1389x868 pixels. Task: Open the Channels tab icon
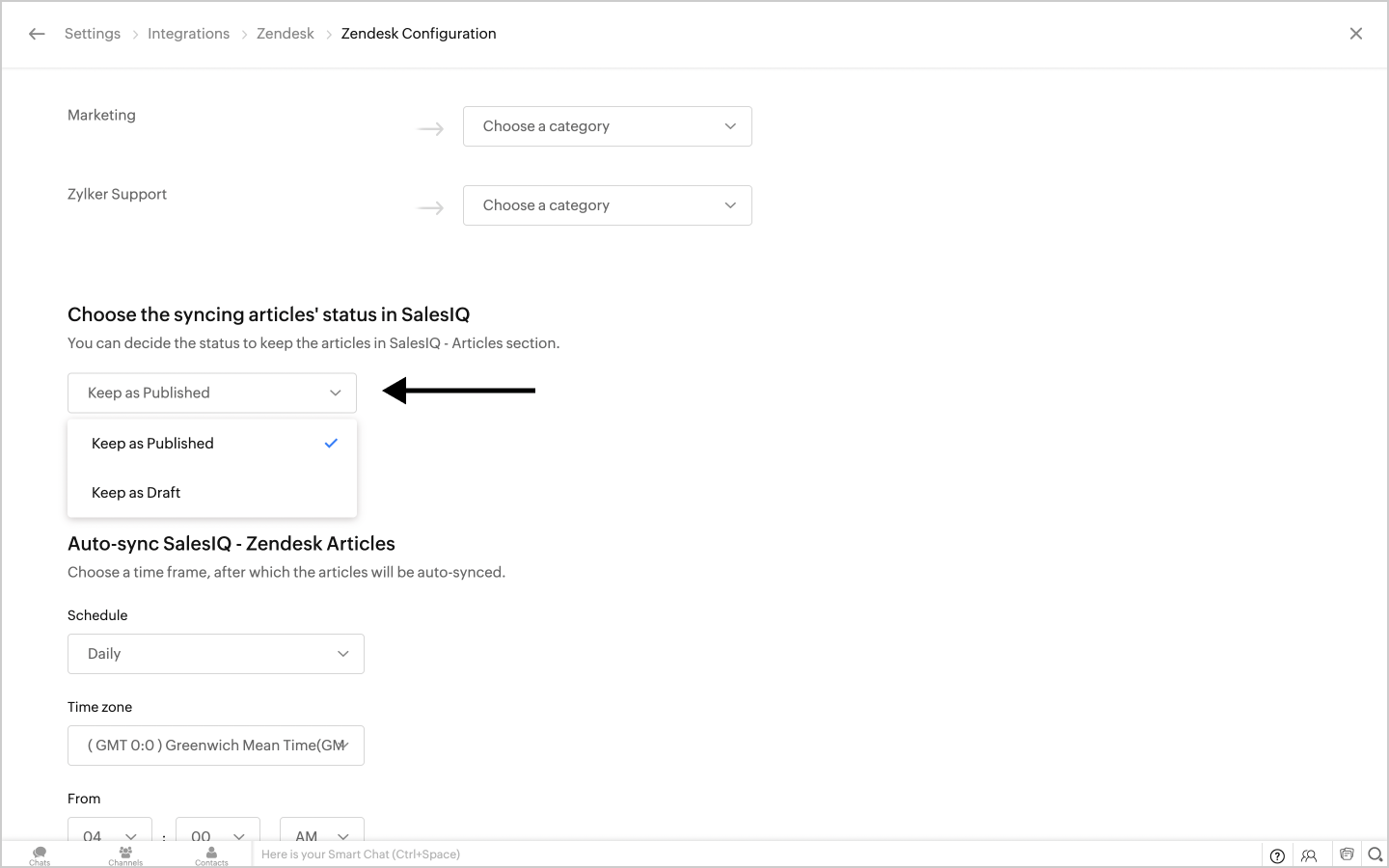coord(125,854)
